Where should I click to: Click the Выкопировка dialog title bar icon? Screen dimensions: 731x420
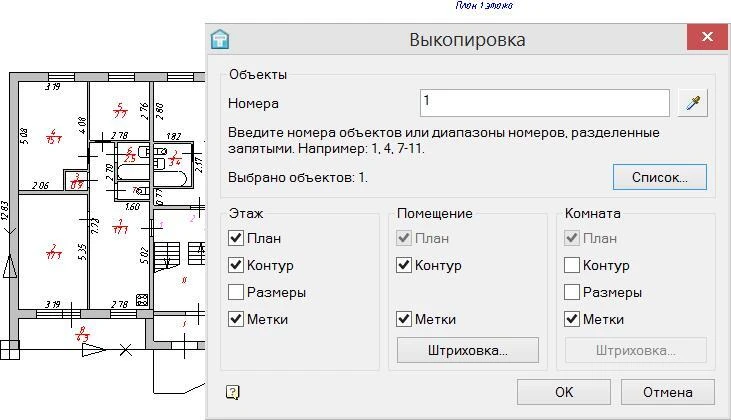[220, 39]
